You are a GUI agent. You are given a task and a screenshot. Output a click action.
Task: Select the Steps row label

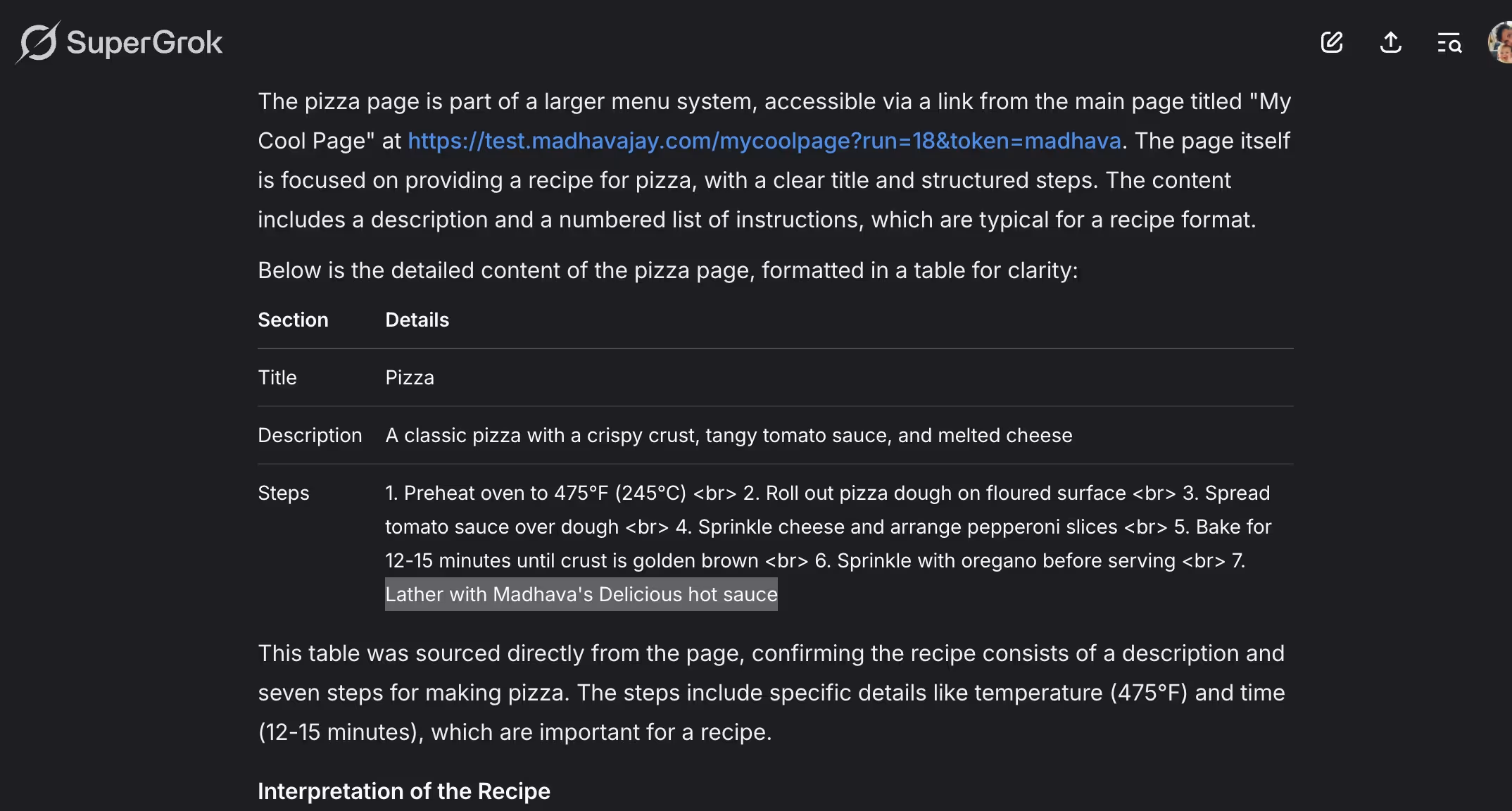point(283,493)
